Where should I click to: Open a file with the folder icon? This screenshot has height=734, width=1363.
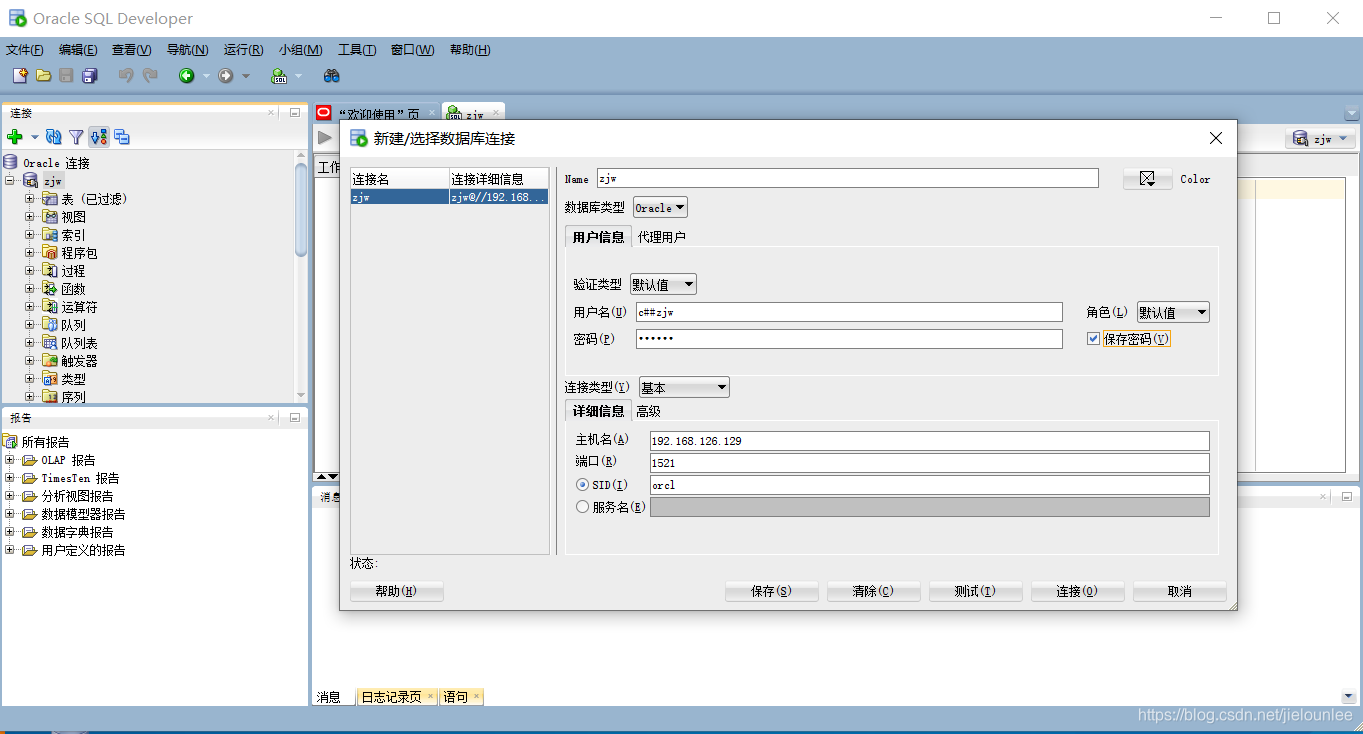point(43,76)
